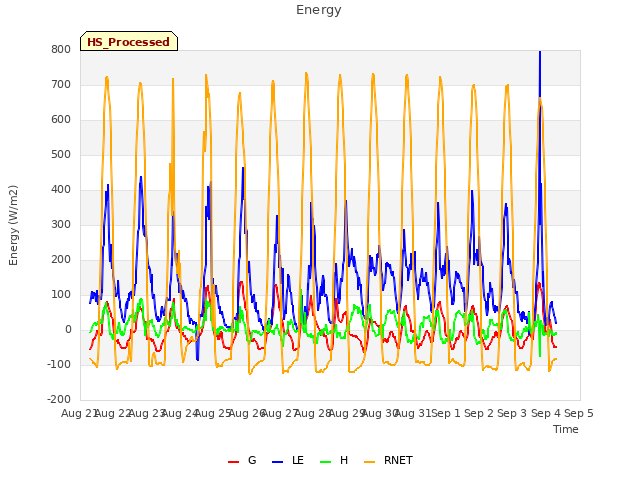The height and width of the screenshot is (480, 640).
Task: Click the -100 y-axis tick label
Action: tap(59, 364)
